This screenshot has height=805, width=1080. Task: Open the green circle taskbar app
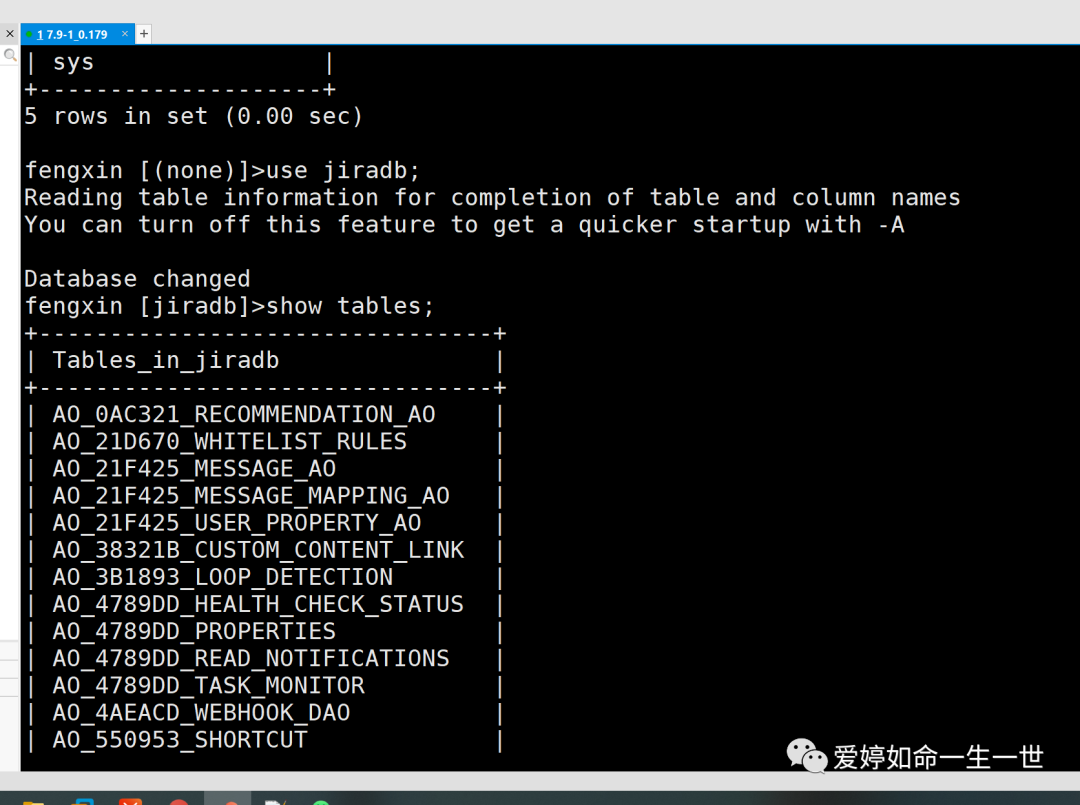click(320, 802)
